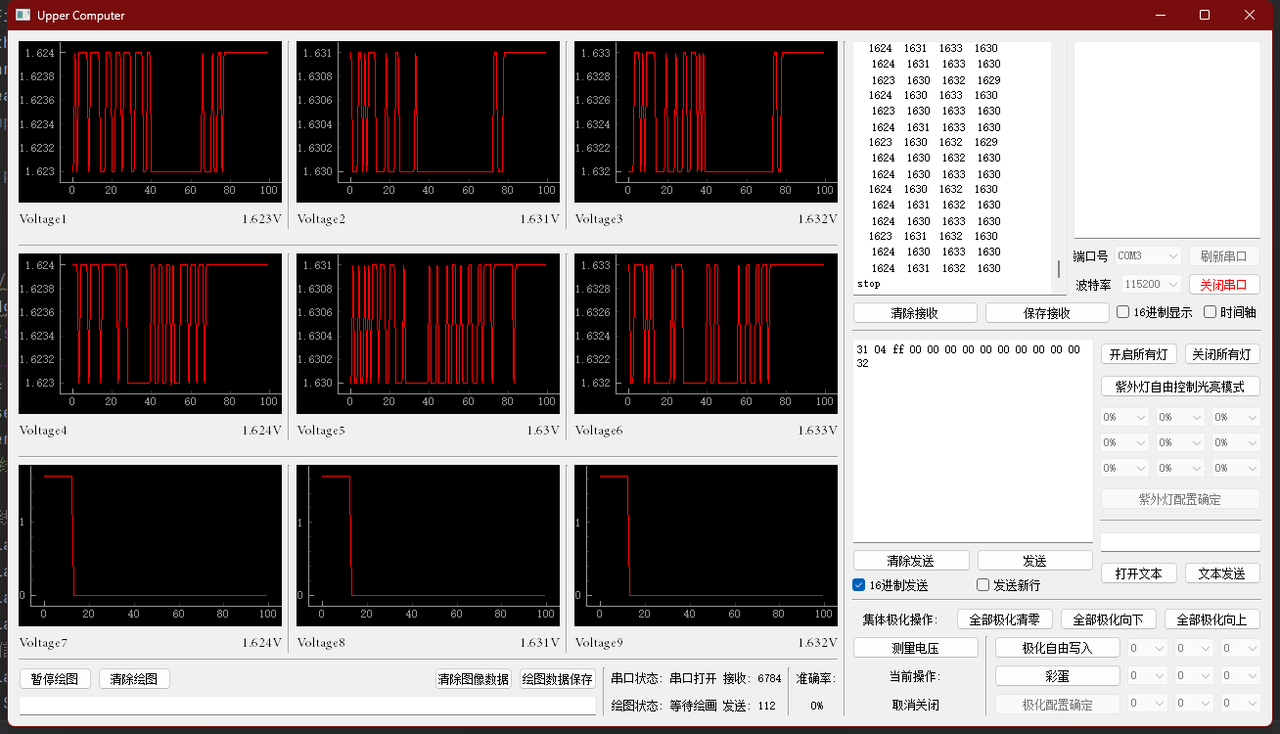
Task: Click 暂停绘图 to pause plotting
Action: [55, 678]
